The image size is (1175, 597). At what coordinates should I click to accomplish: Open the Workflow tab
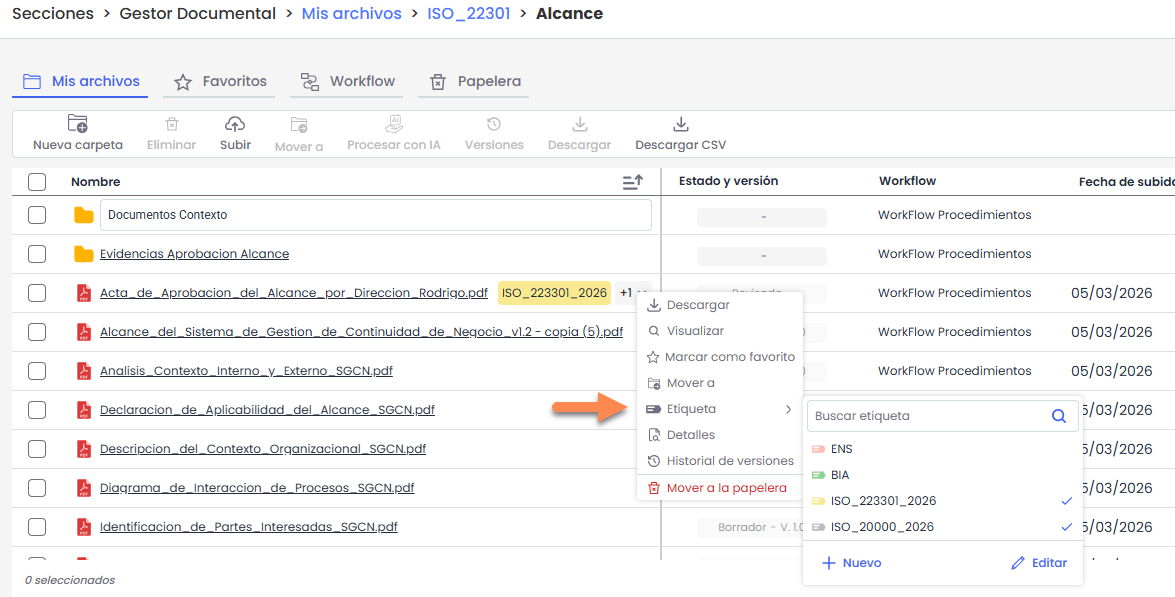[348, 82]
